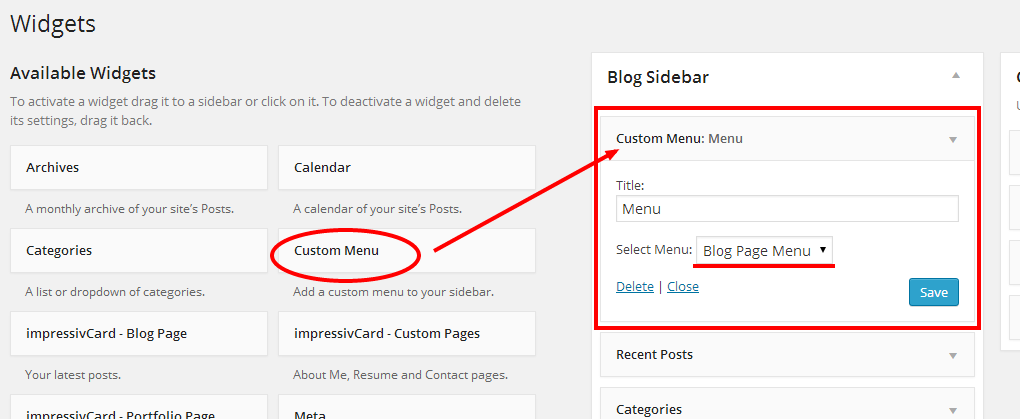
Task: Click the Categories available widget
Action: (x=138, y=250)
